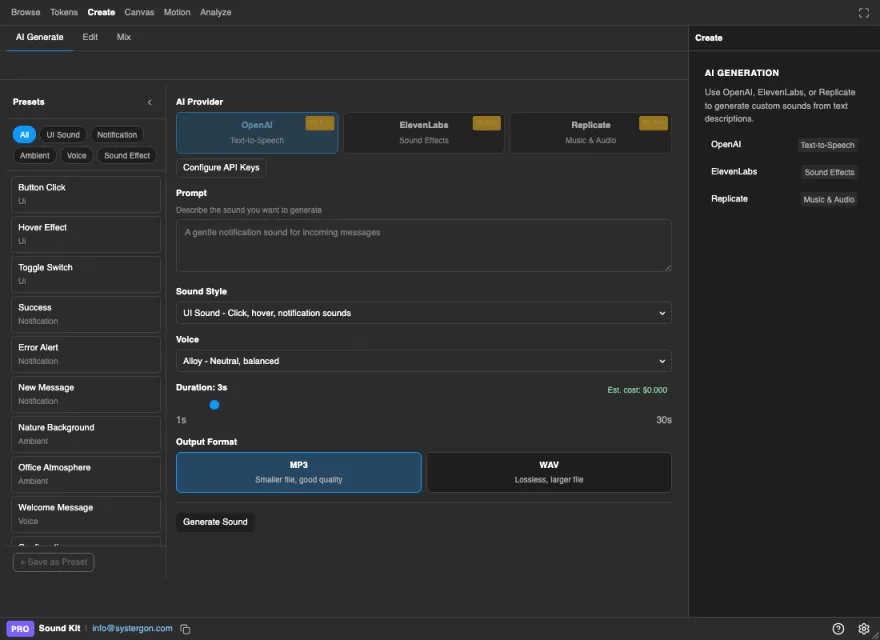Filter presets by Ambient chip
The height and width of the screenshot is (640, 880).
click(35, 156)
